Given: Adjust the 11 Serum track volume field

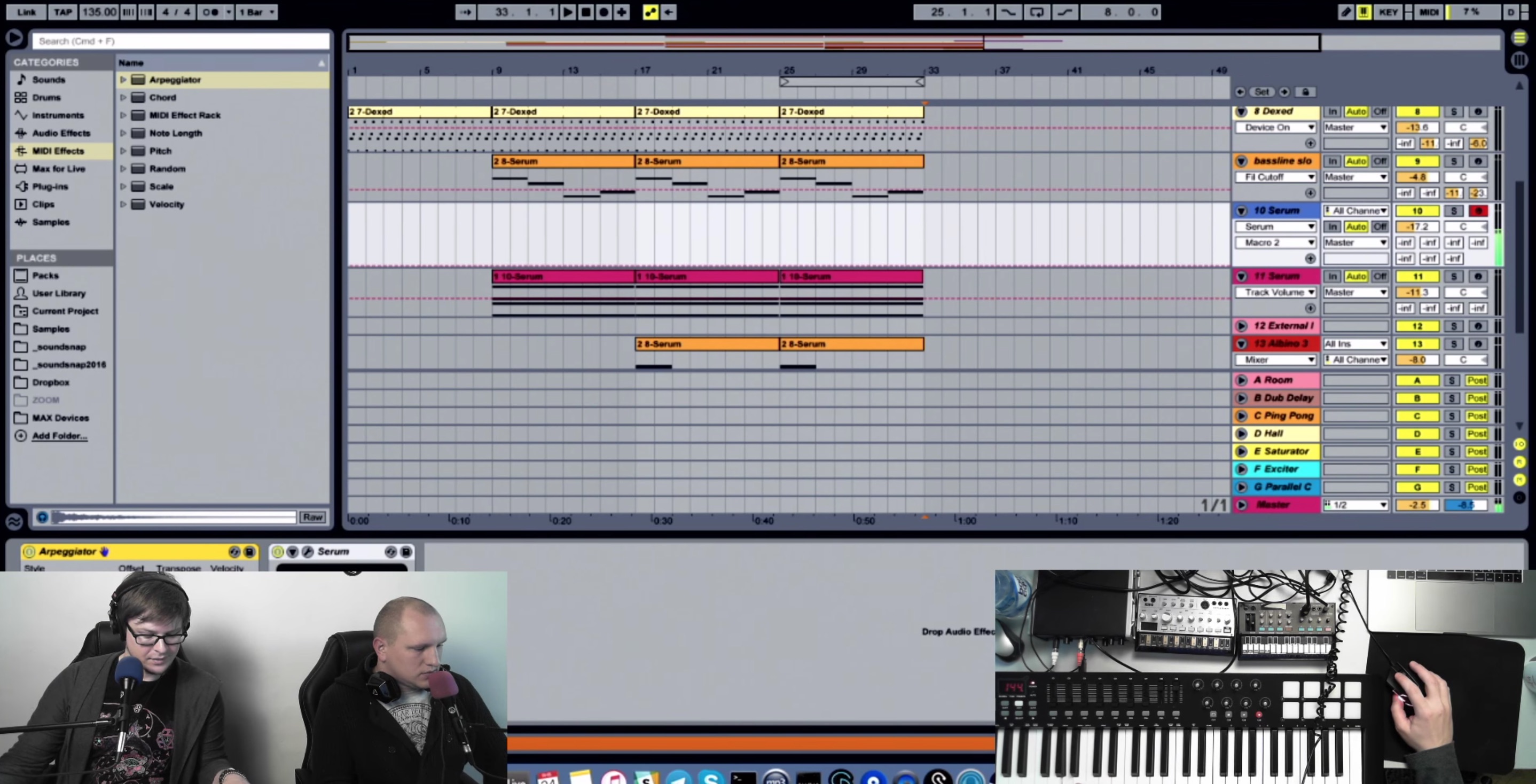Looking at the screenshot, I should (1417, 292).
